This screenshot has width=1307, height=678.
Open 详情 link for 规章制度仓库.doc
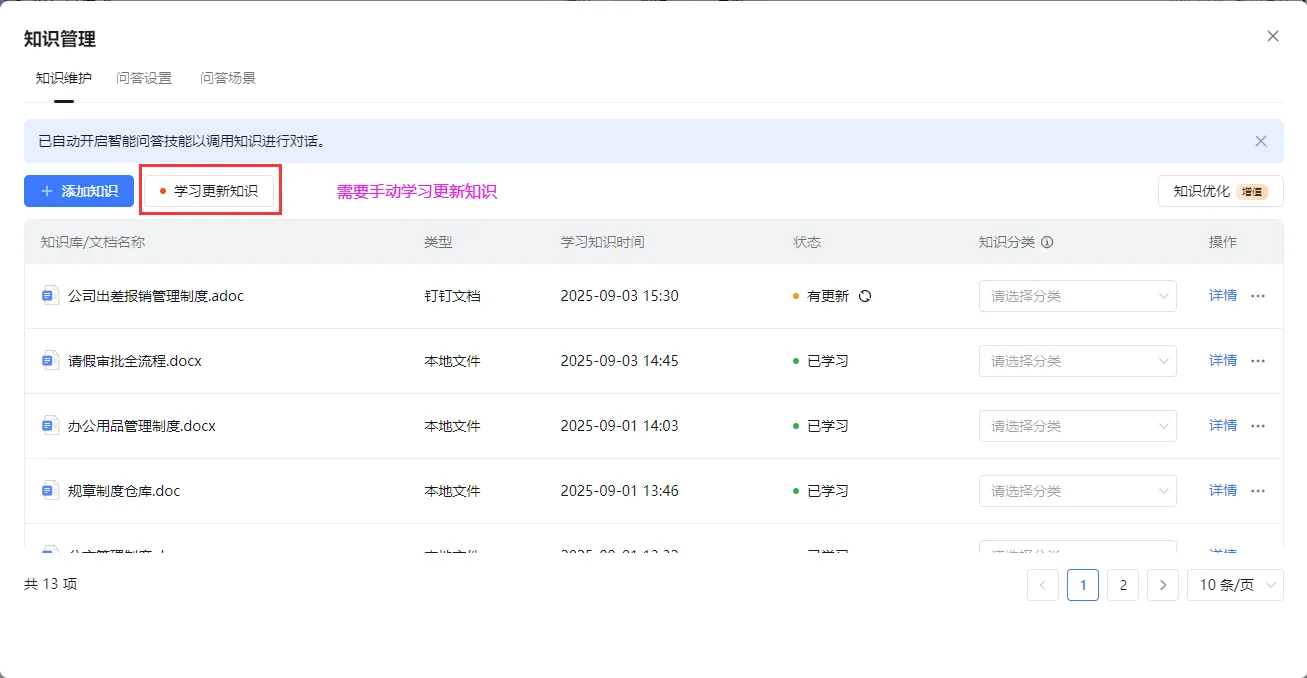point(1222,491)
